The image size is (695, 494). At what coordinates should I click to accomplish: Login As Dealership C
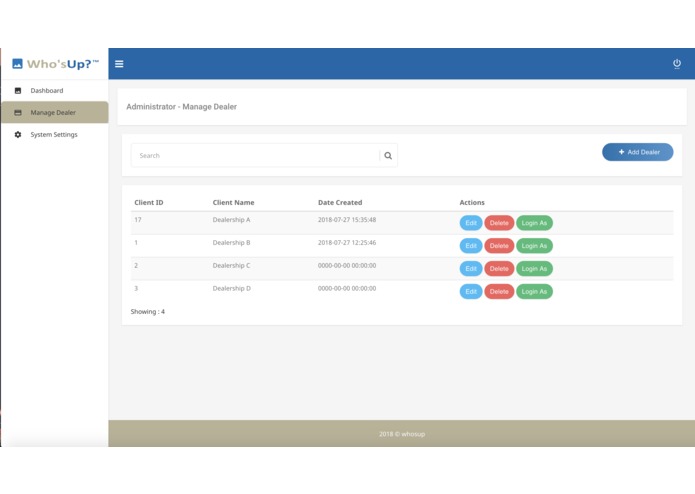click(x=535, y=268)
